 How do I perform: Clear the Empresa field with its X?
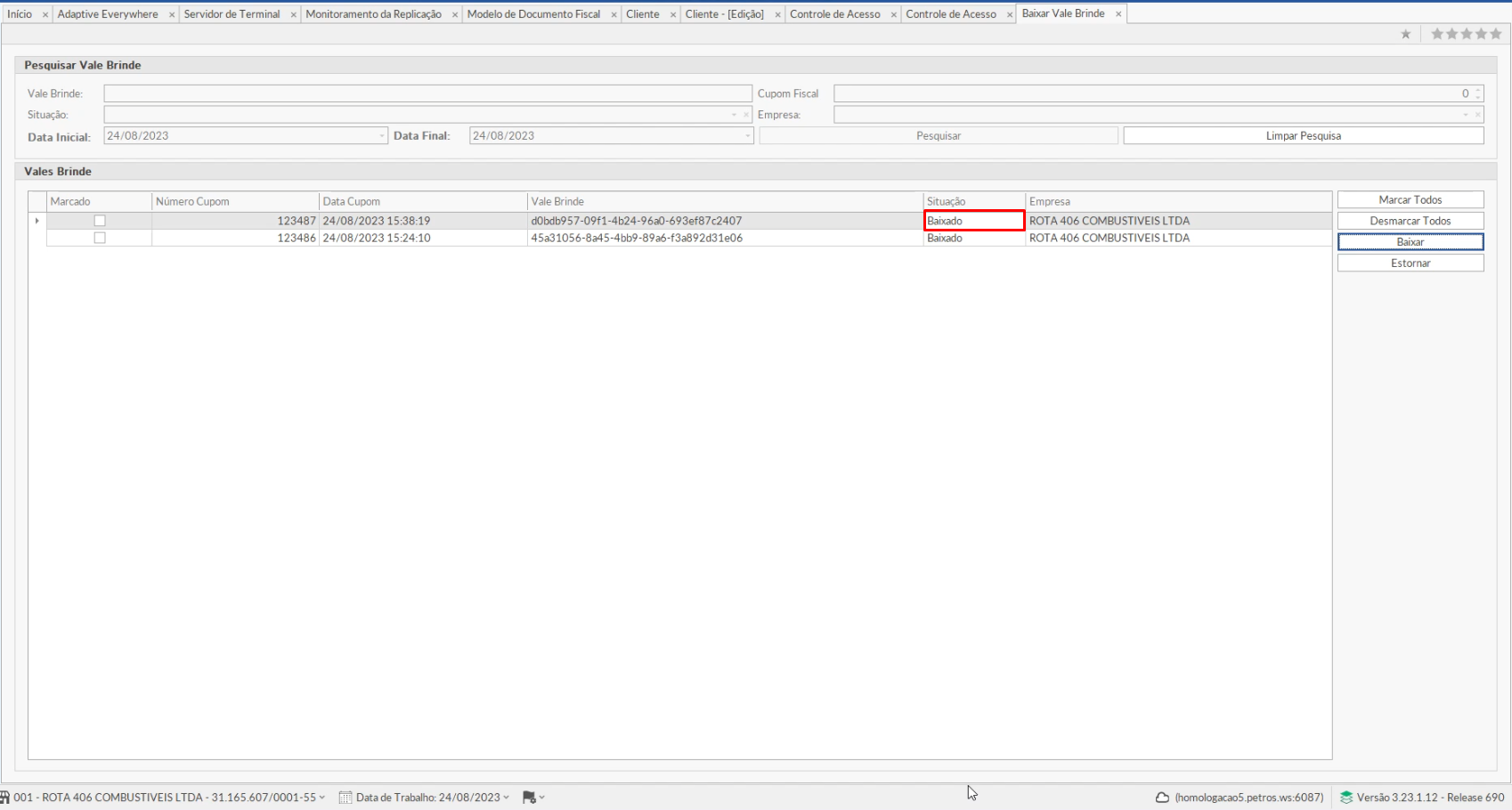[x=1478, y=115]
